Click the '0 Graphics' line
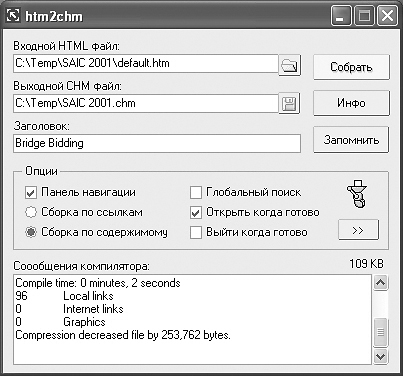 click(60, 322)
